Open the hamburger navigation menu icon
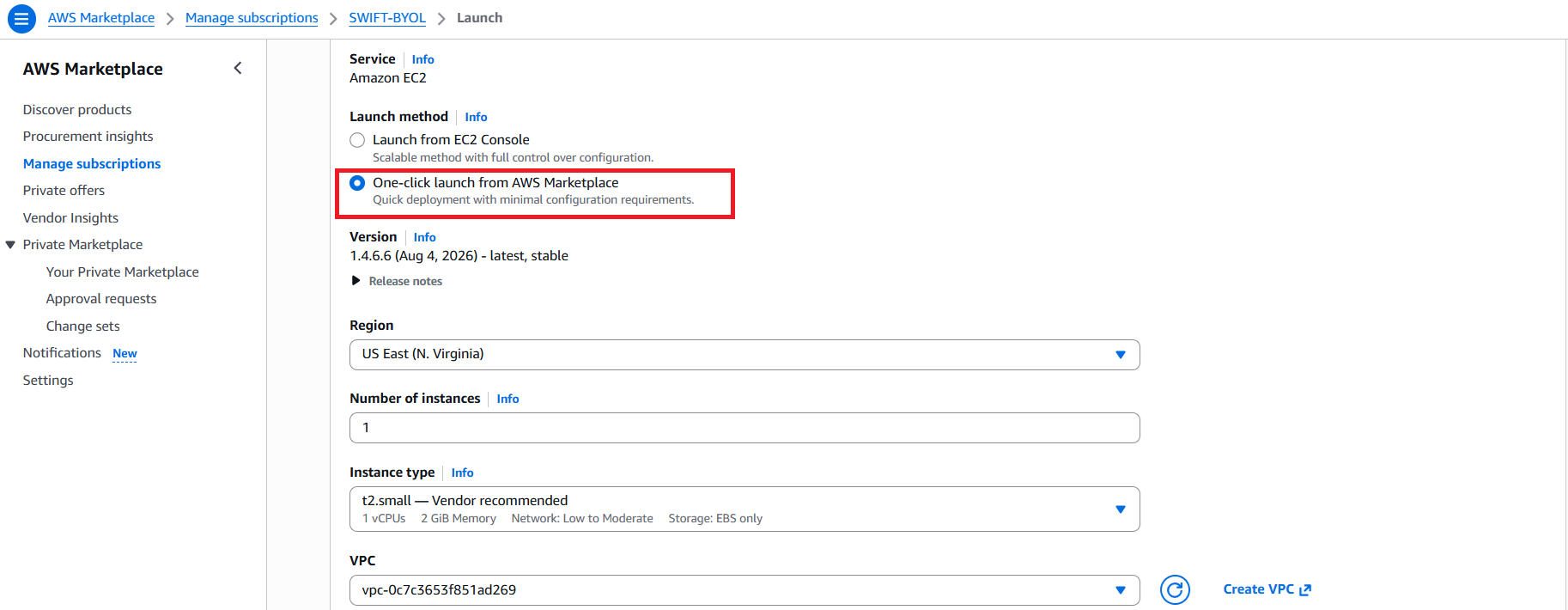The width and height of the screenshot is (1568, 610). pos(21,18)
